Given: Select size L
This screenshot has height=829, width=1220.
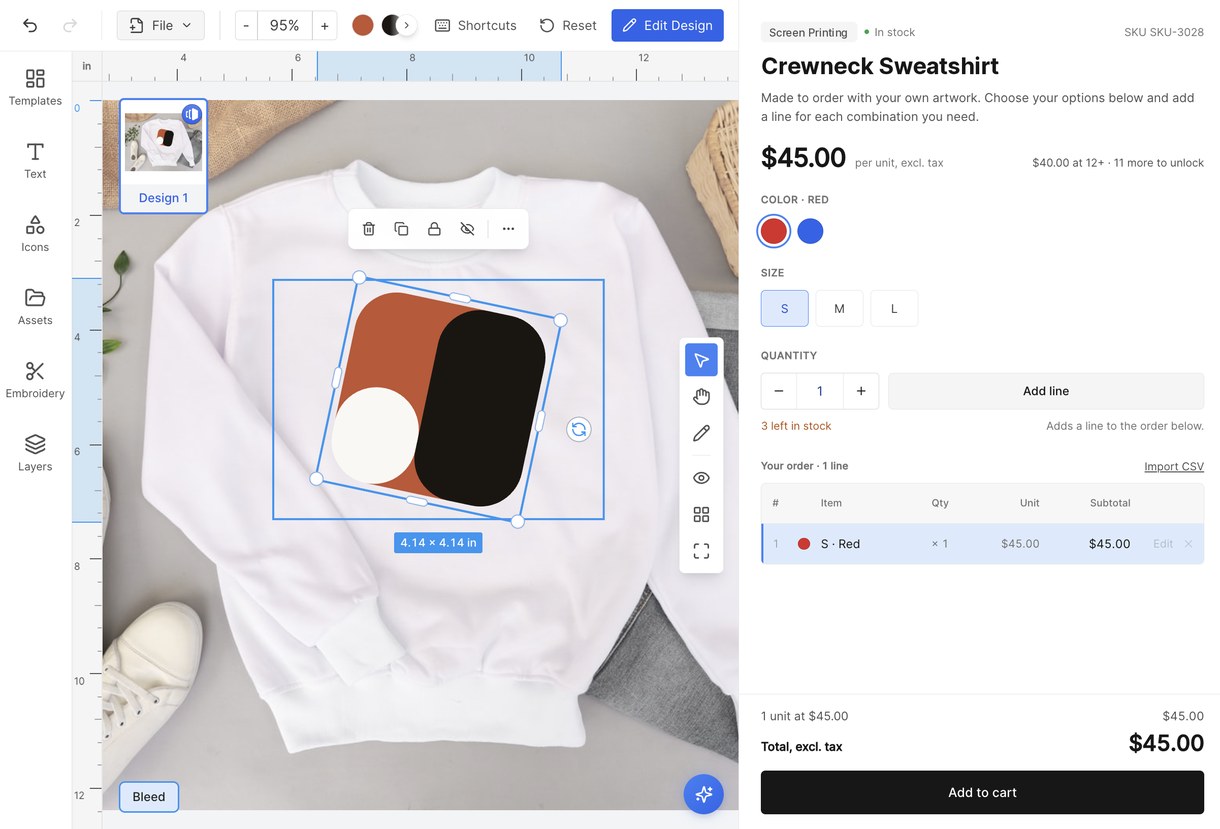Looking at the screenshot, I should point(894,308).
